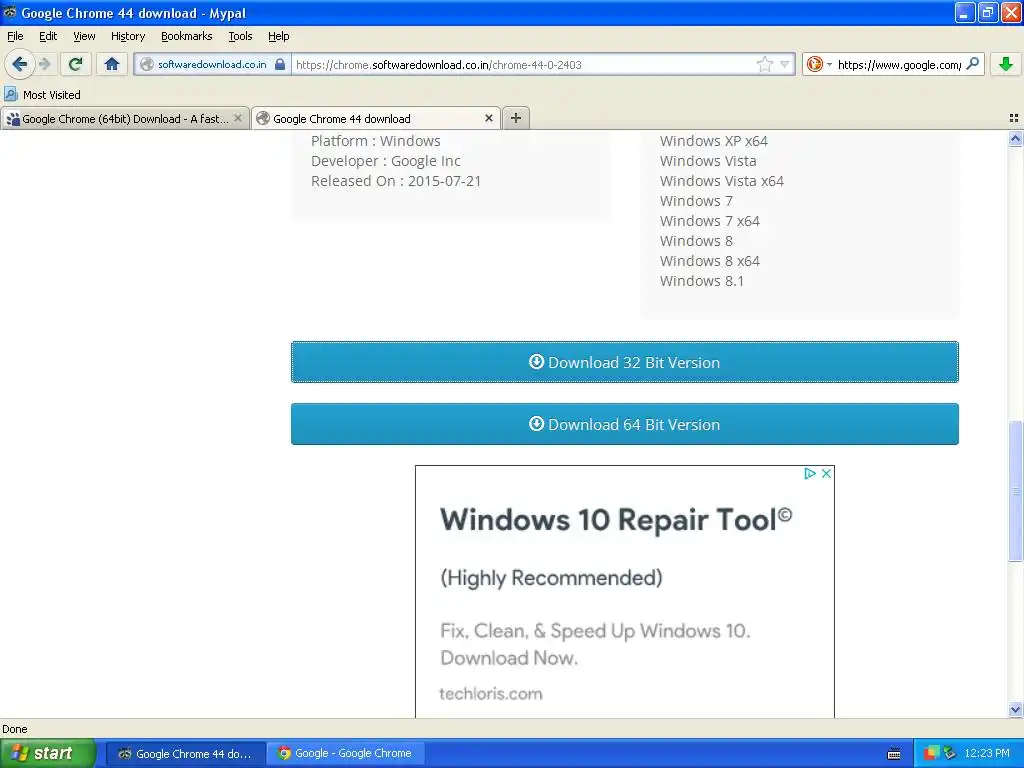
Task: Close the ad with X icon
Action: 826,473
